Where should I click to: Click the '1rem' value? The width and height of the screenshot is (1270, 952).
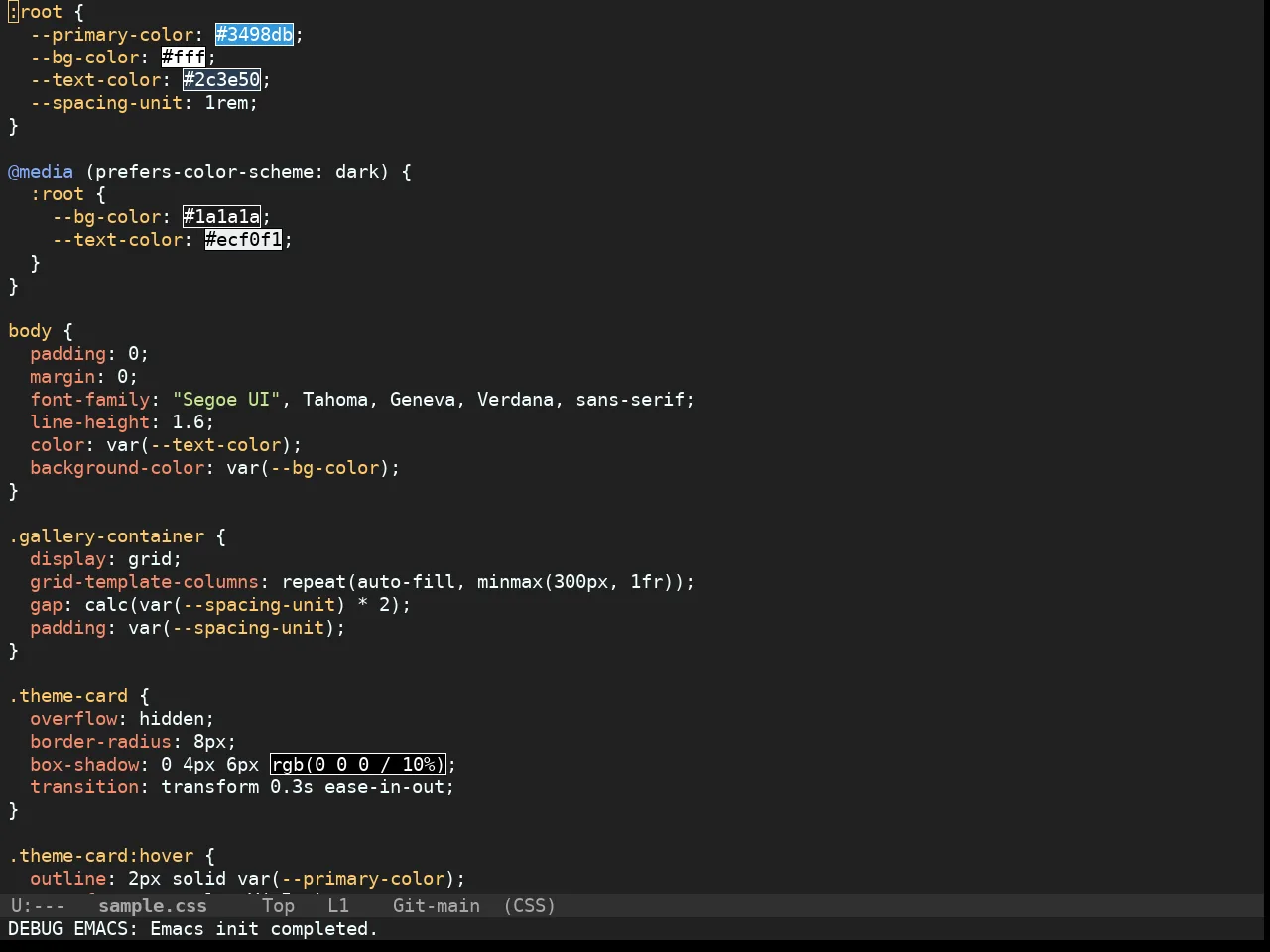point(226,103)
